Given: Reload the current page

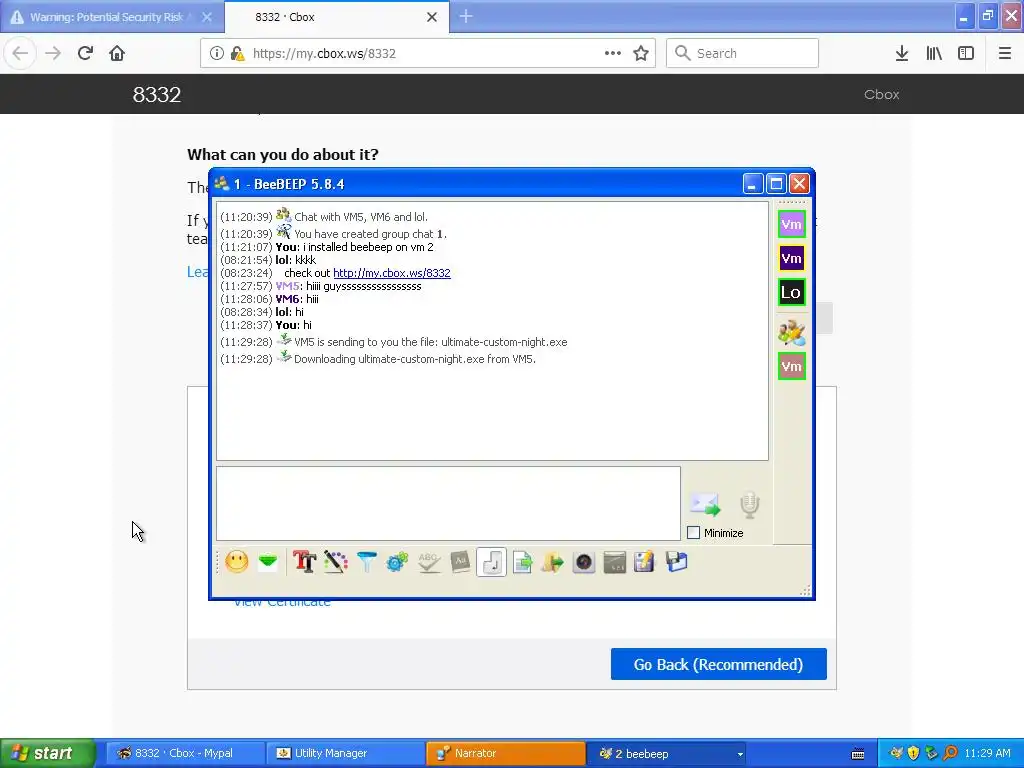Looking at the screenshot, I should point(85,53).
